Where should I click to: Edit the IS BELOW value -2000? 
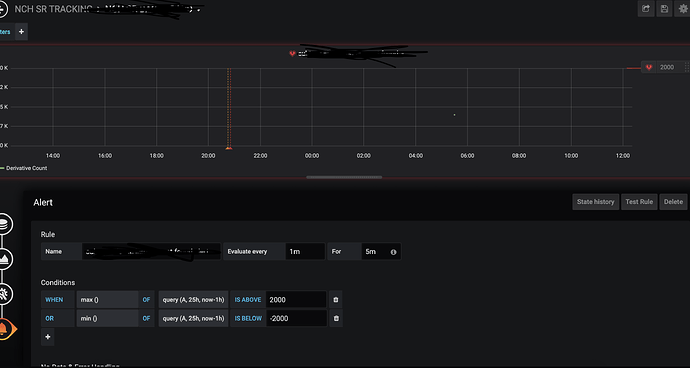[296, 318]
